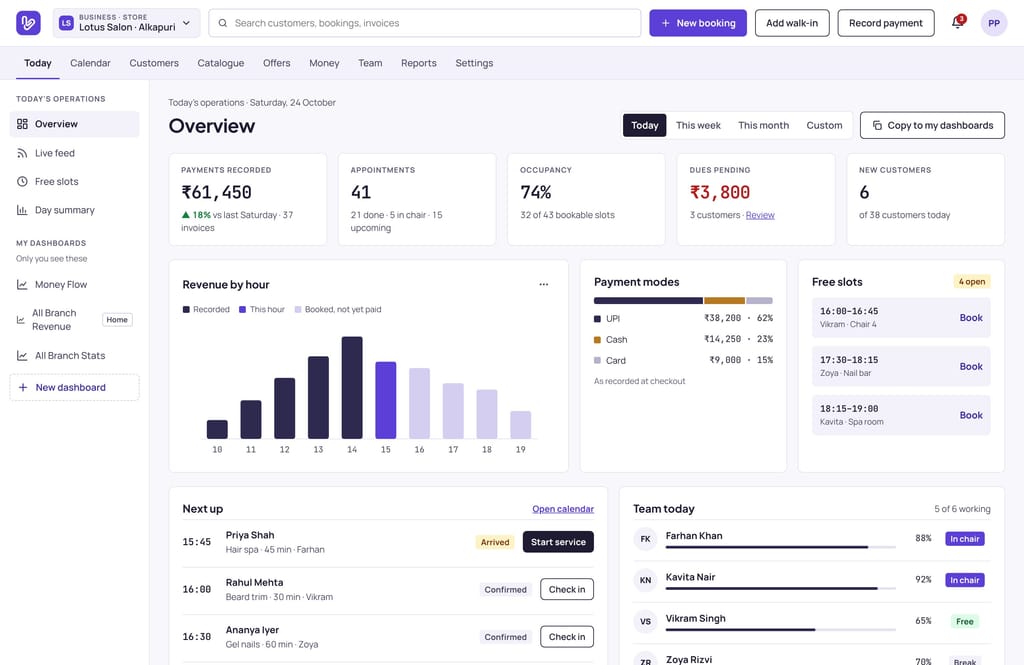Click Add walk-in button
Viewport: 1024px width, 665px height.
click(x=792, y=23)
